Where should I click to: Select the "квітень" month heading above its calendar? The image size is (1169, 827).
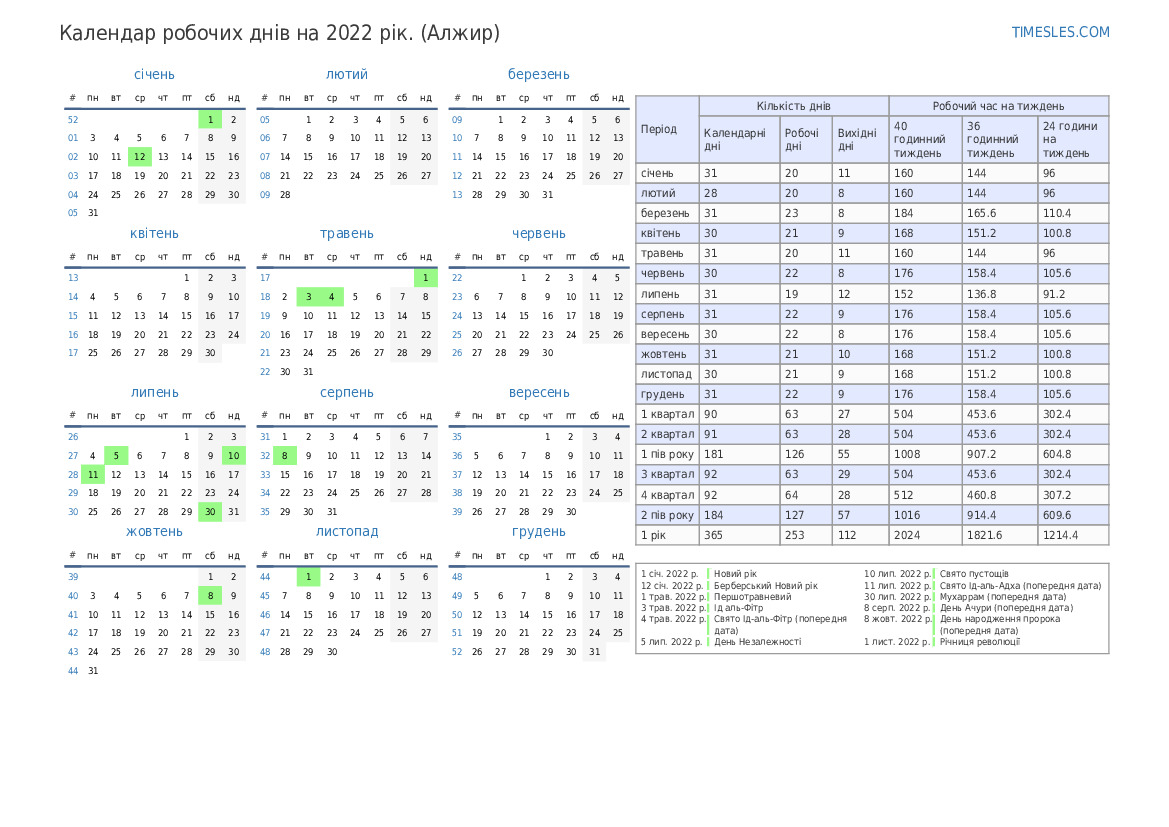[154, 233]
